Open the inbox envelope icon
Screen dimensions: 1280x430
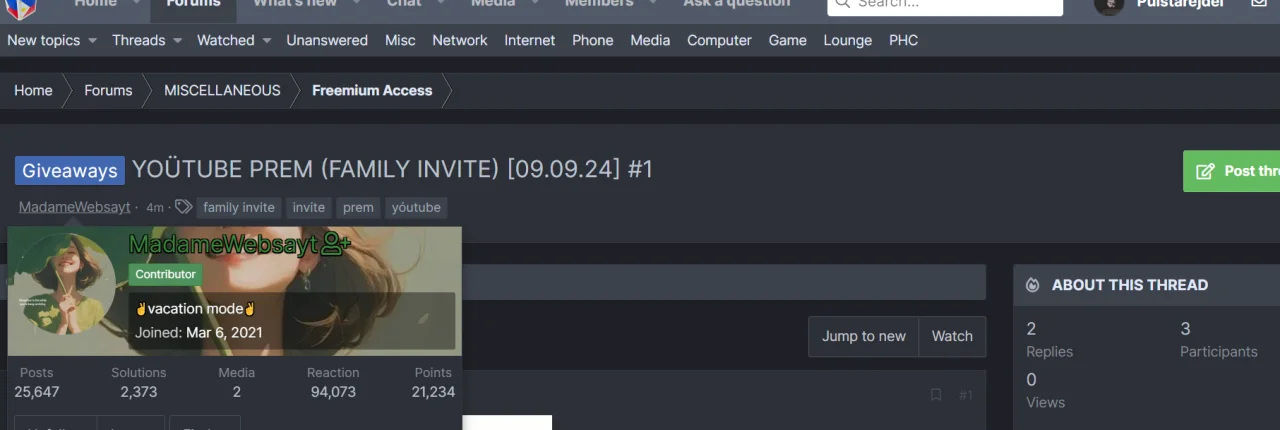pos(1259,4)
